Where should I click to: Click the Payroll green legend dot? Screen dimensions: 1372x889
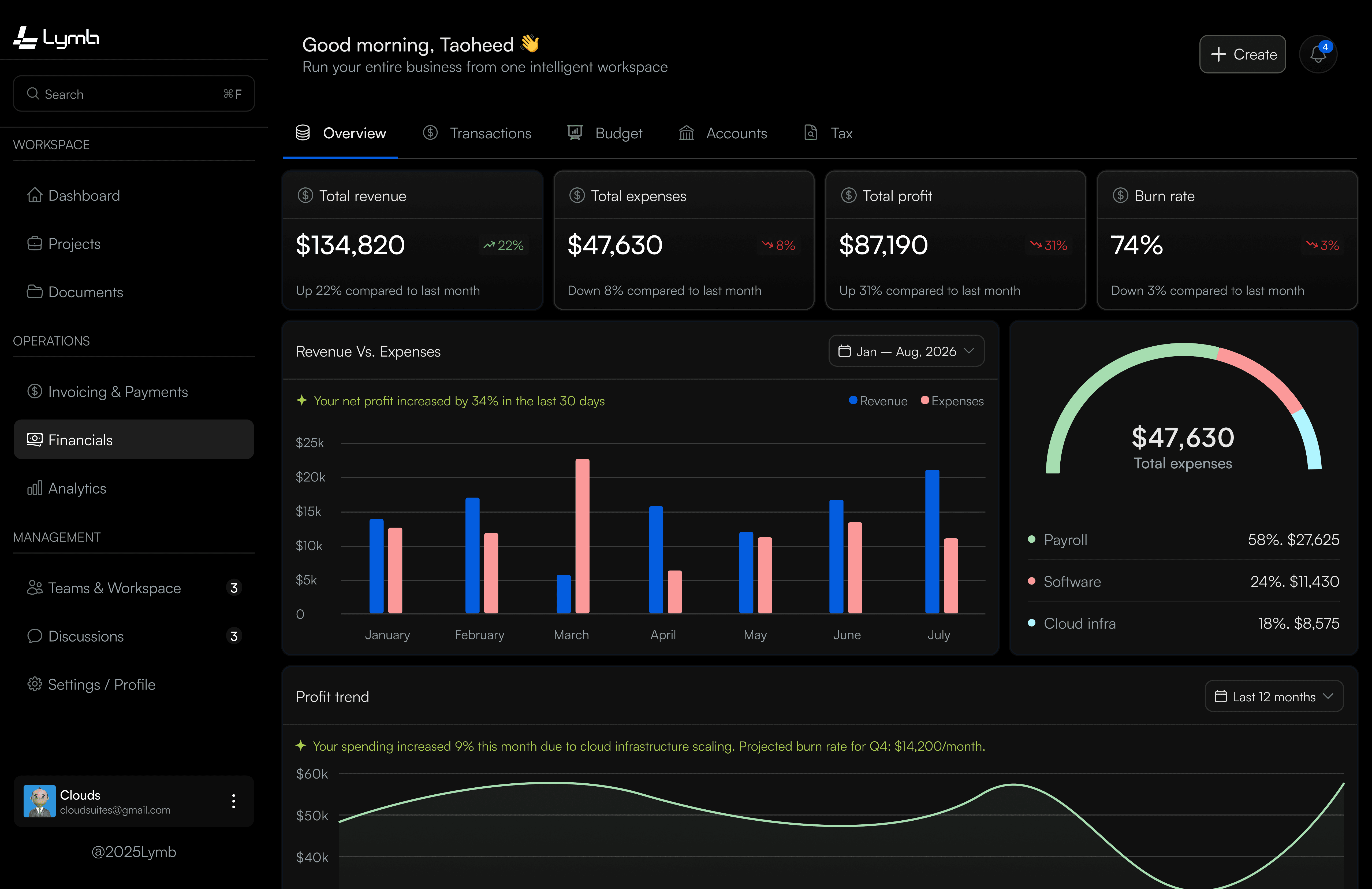(x=1031, y=539)
